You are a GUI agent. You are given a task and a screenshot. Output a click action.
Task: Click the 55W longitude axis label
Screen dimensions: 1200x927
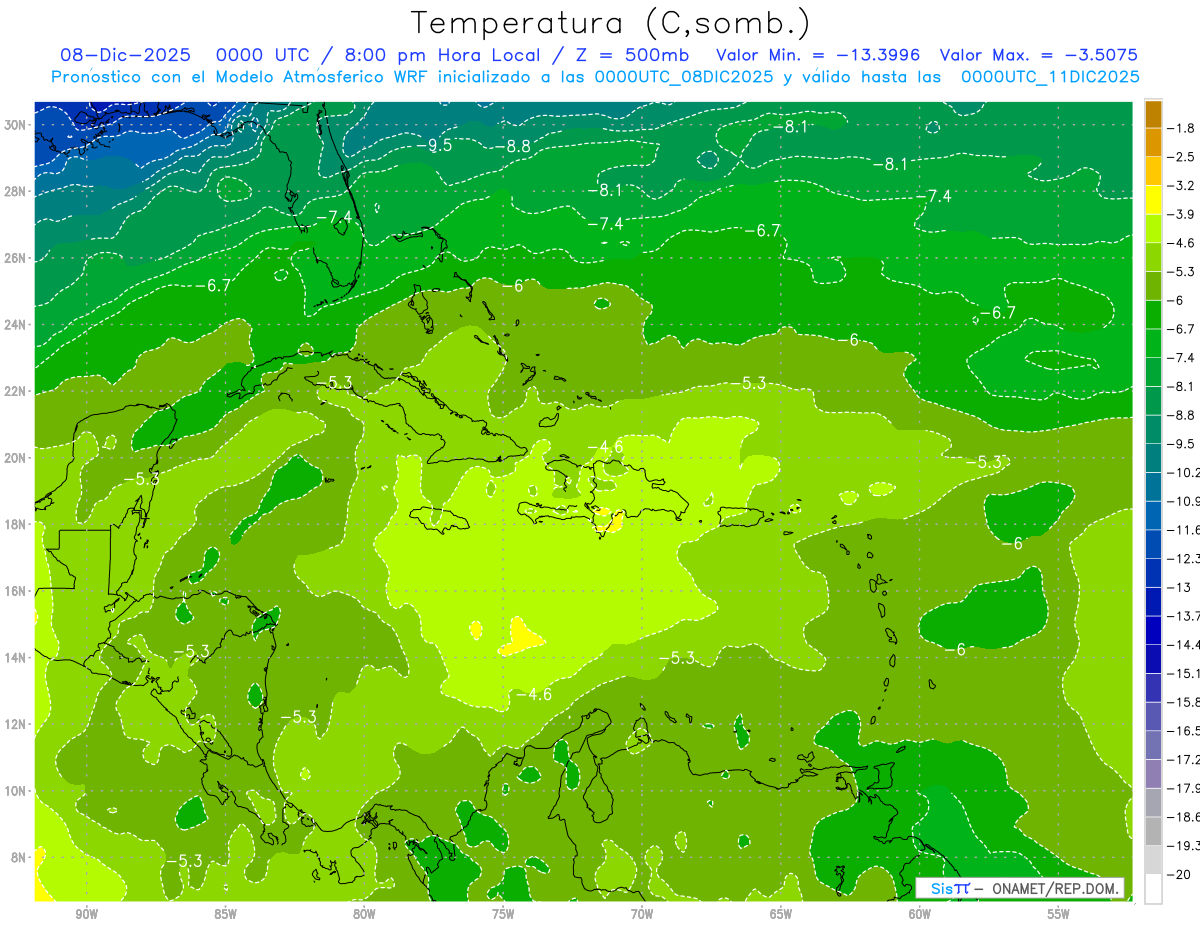pos(1059,914)
